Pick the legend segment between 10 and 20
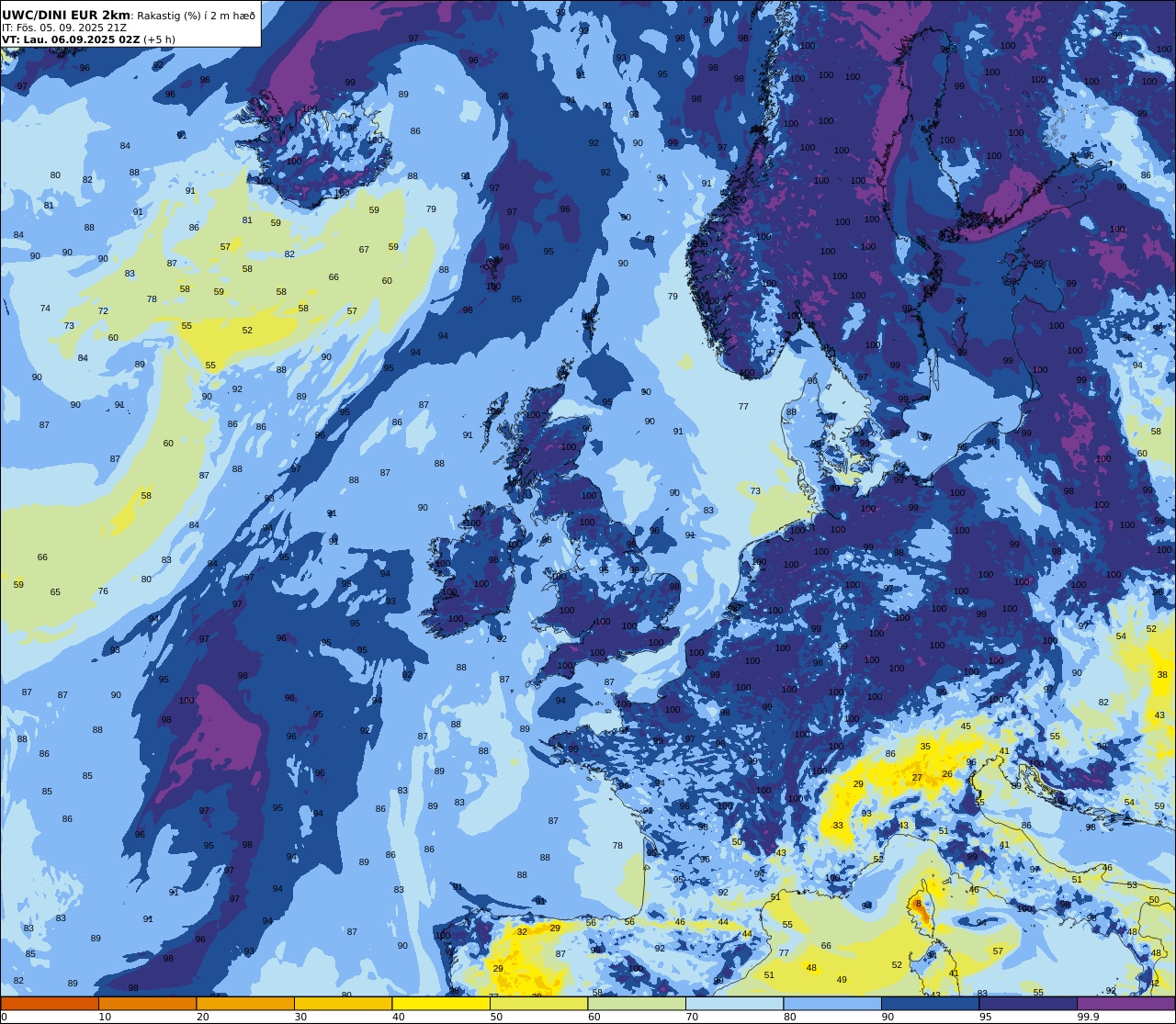The height and width of the screenshot is (1024, 1176). (x=147, y=1004)
